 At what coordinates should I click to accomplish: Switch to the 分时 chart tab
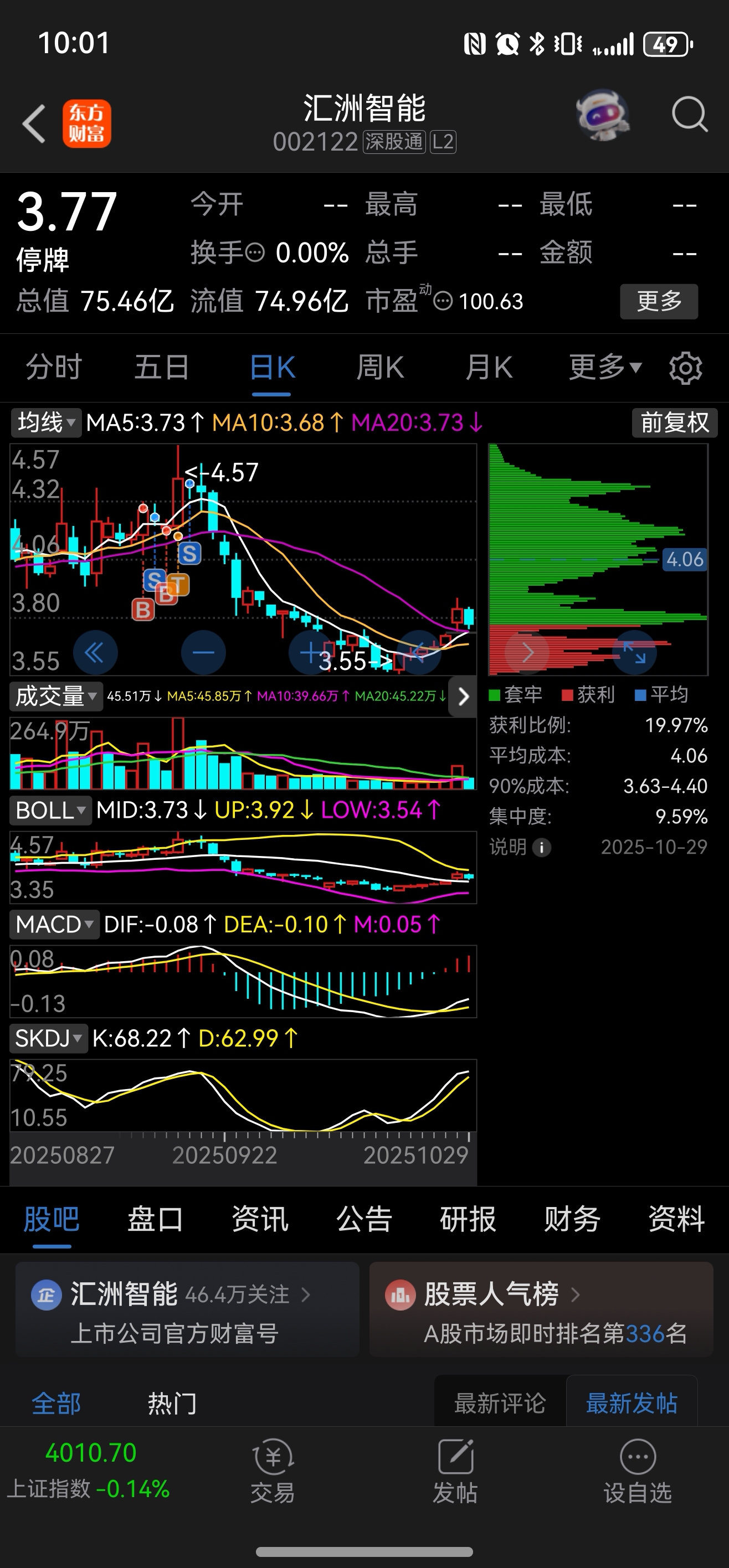tap(54, 367)
